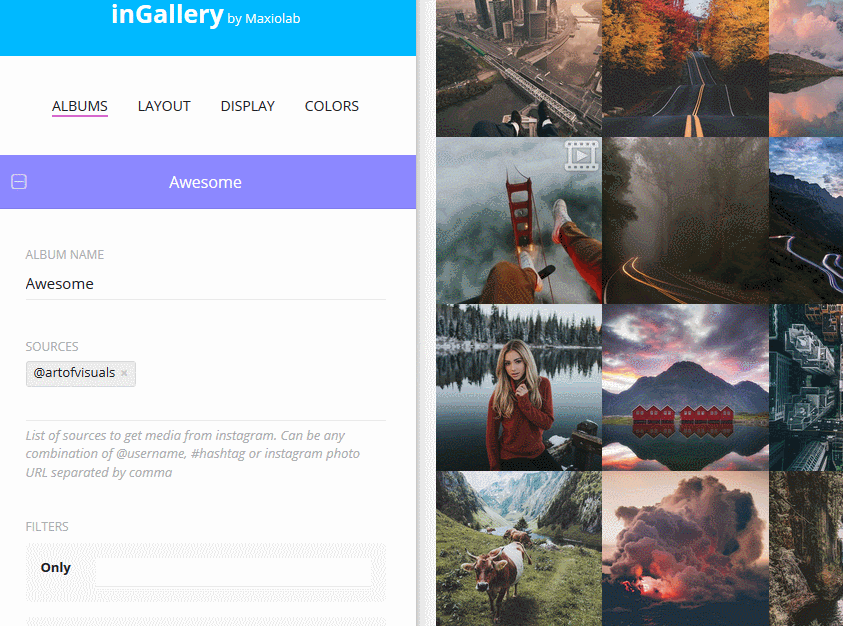Select the ALBUMS tab

[80, 106]
